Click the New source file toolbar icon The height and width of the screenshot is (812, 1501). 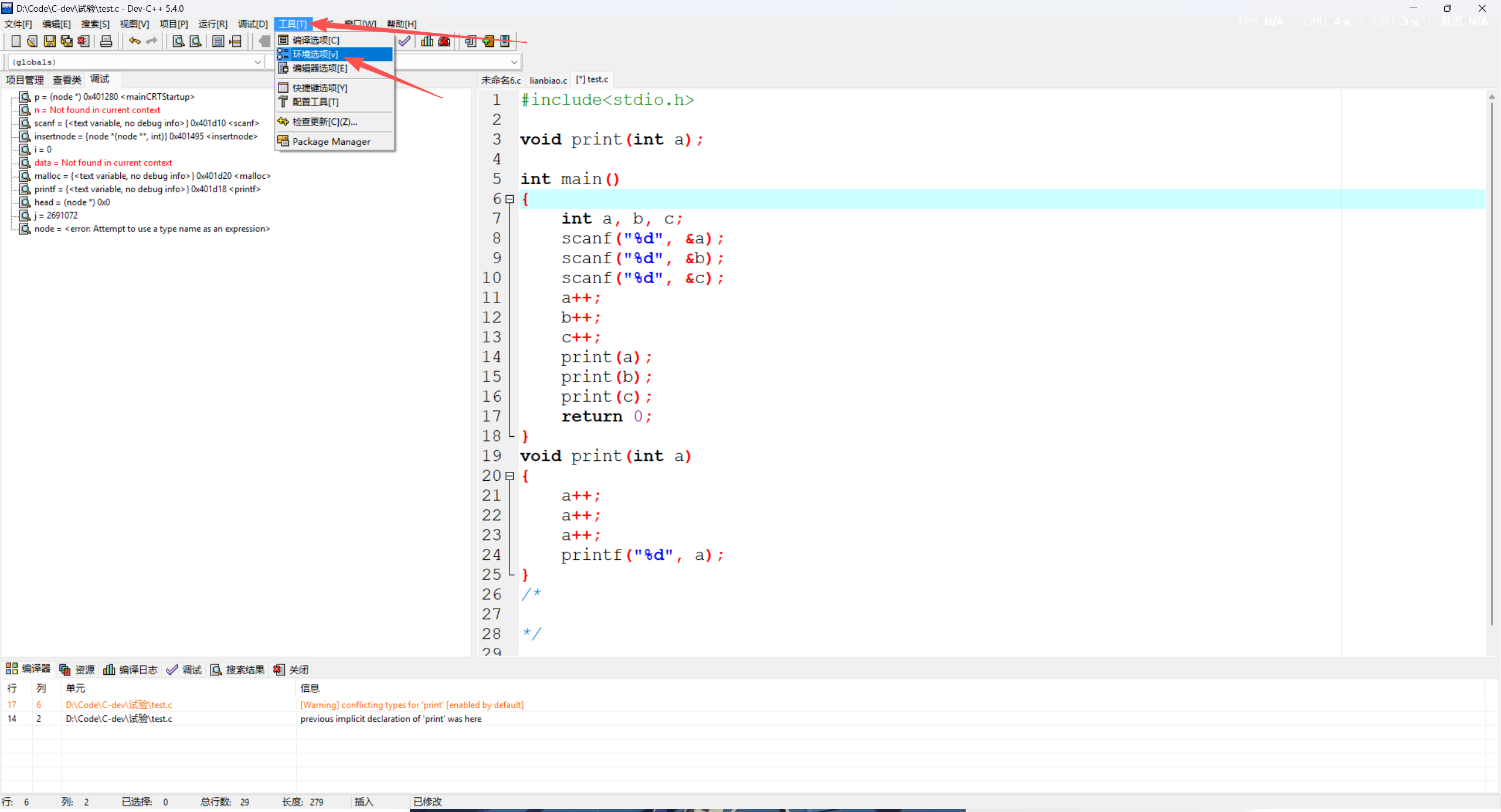tap(16, 41)
